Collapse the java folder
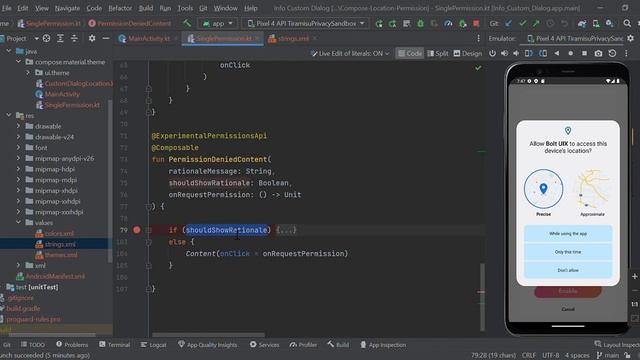This screenshot has width=640, height=360. pos(9,51)
